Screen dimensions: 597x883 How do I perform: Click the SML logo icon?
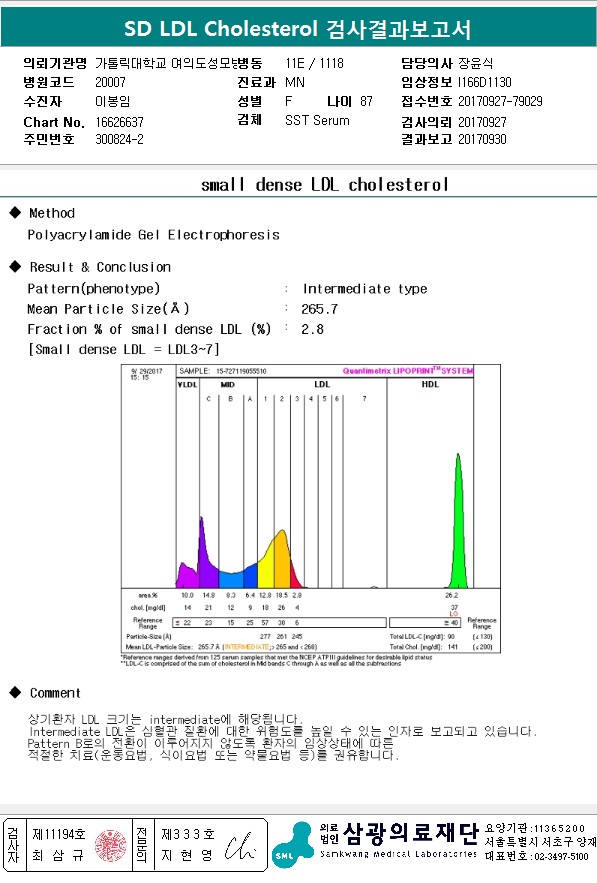click(292, 846)
